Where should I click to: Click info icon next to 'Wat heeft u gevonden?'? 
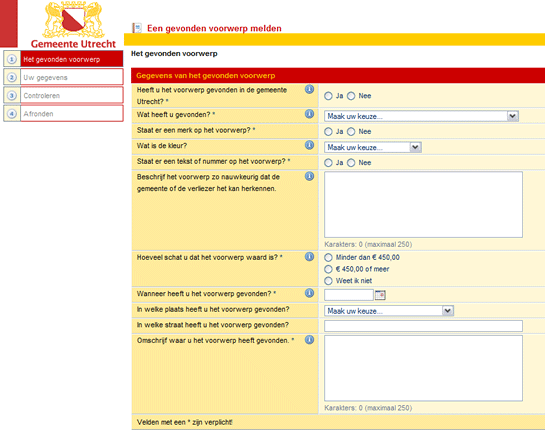(309, 114)
